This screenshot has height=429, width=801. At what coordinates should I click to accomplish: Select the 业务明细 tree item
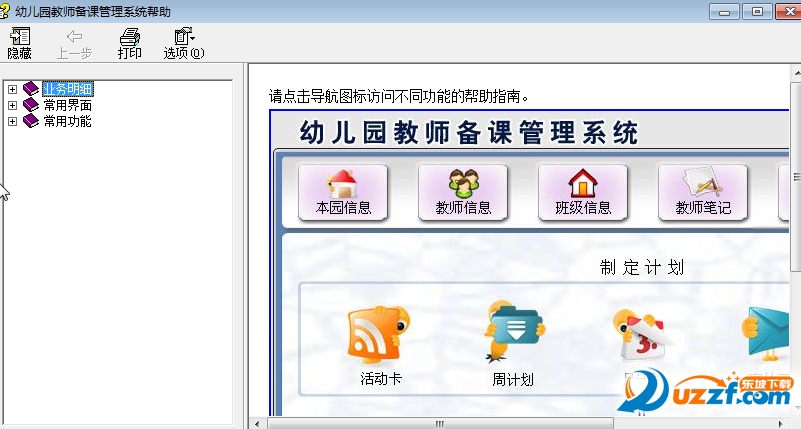tap(67, 89)
